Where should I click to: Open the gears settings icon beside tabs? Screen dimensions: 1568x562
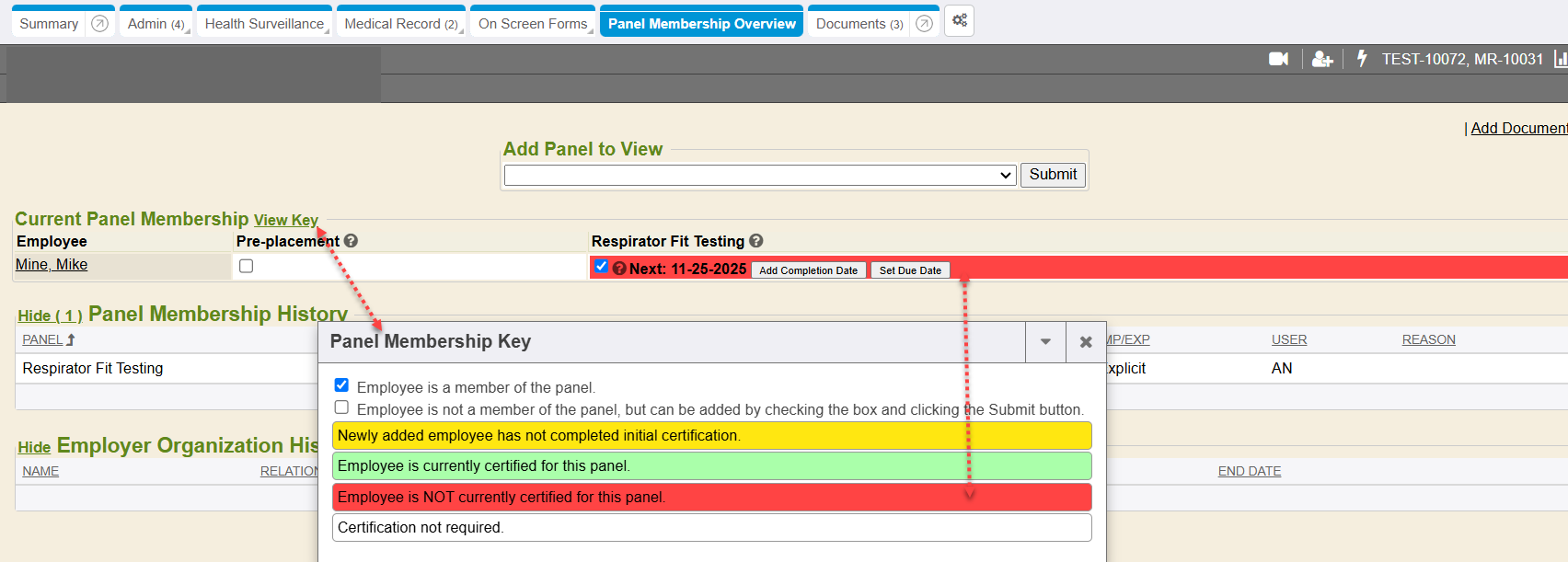click(959, 21)
